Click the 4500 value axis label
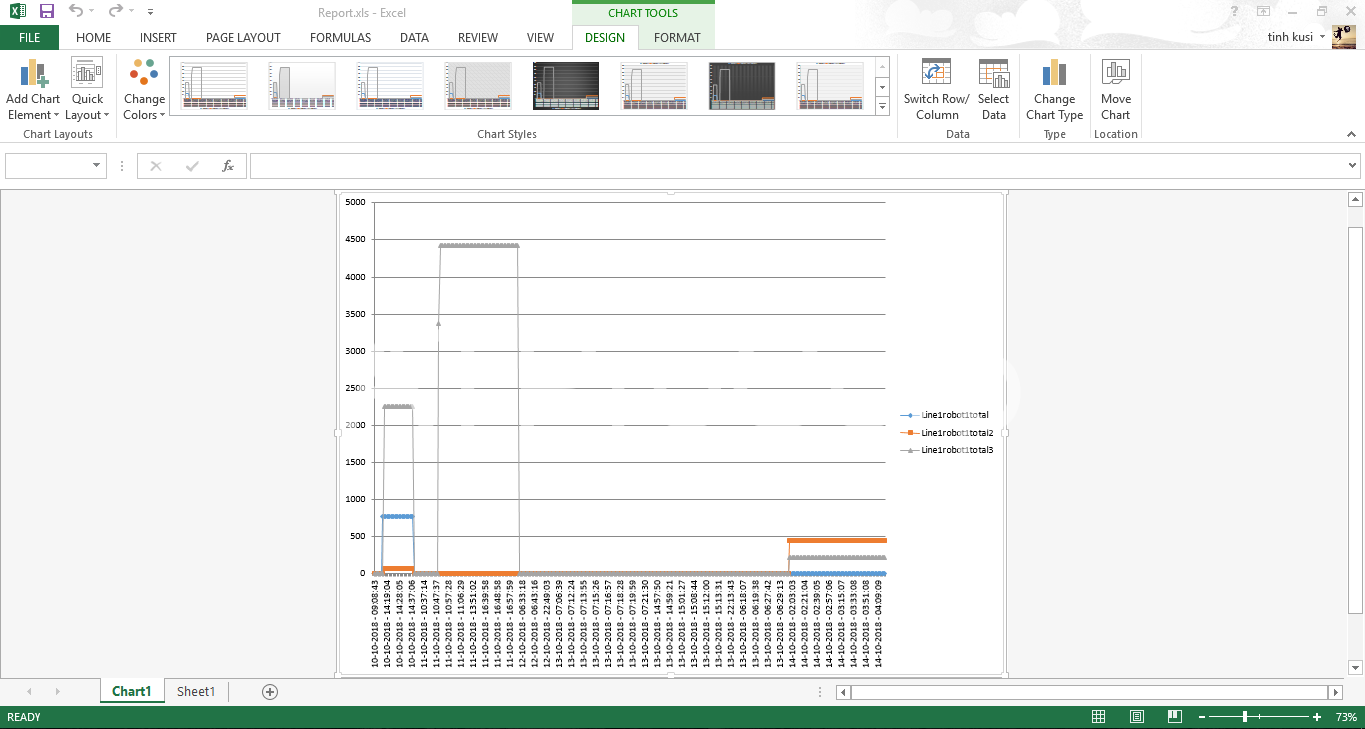The height and width of the screenshot is (729, 1365). 355,240
